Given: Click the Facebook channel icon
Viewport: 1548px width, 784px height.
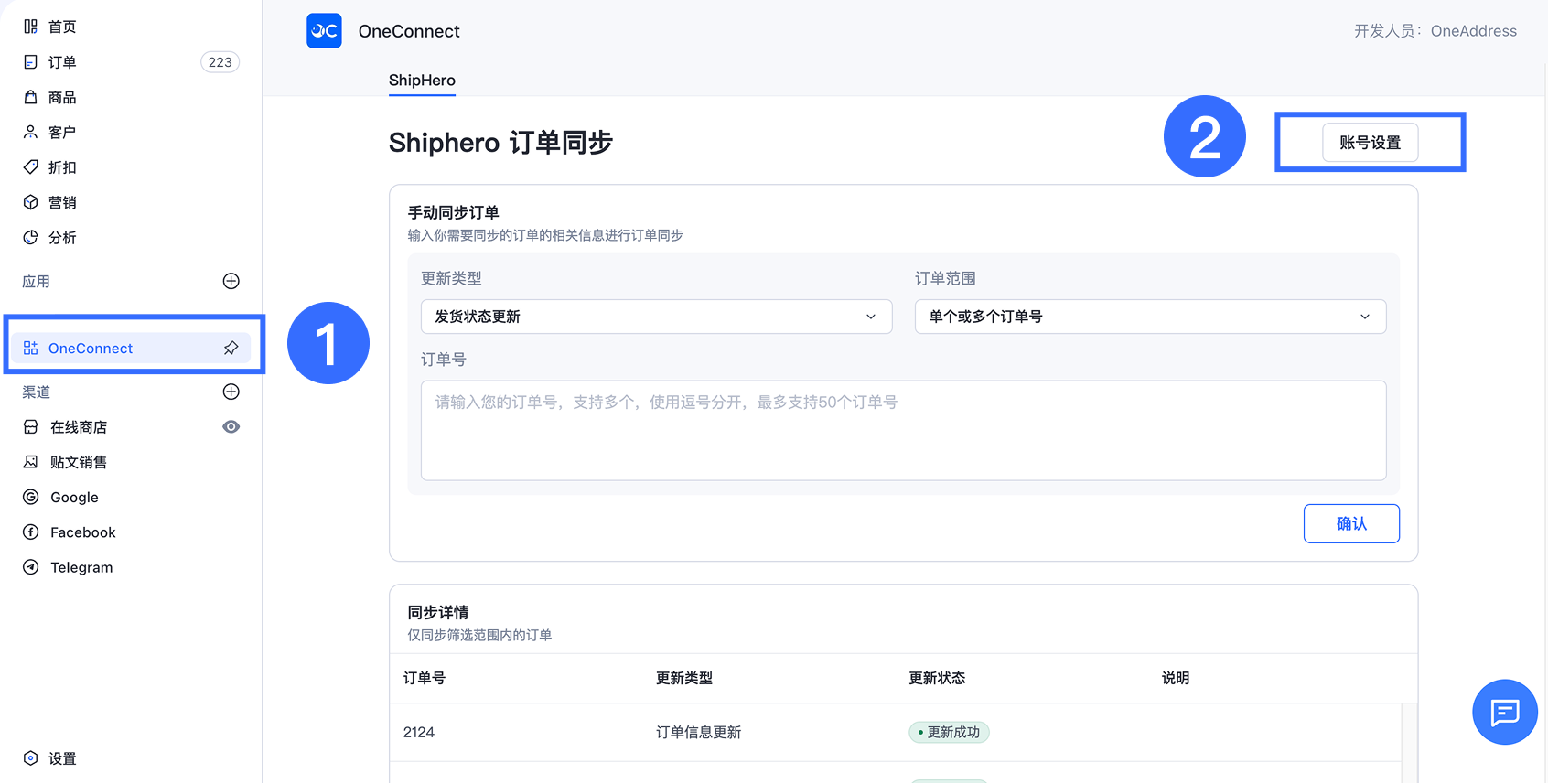Looking at the screenshot, I should pyautogui.click(x=30, y=532).
